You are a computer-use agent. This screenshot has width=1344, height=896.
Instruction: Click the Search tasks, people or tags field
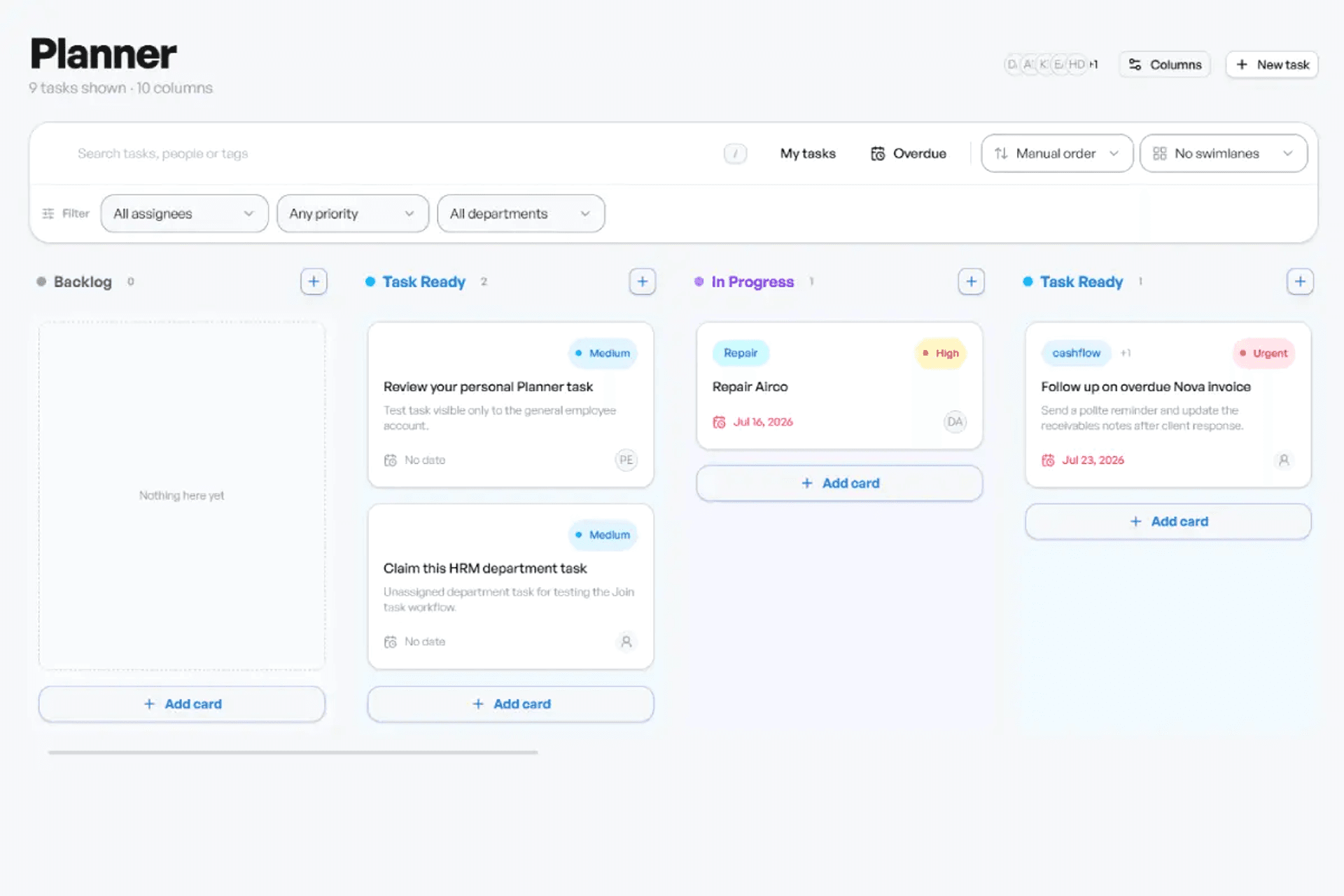(x=392, y=153)
